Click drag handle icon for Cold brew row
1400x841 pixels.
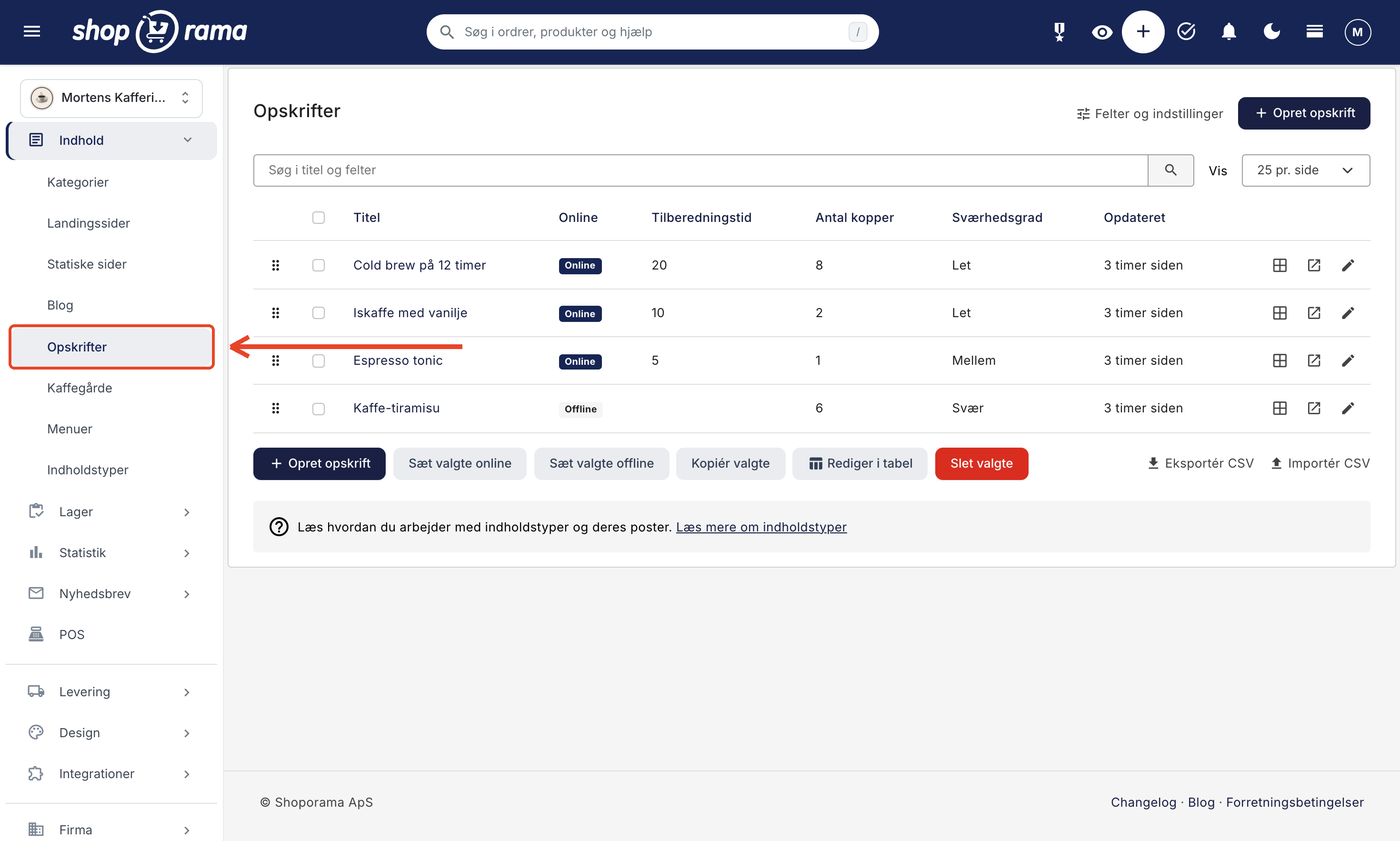click(x=276, y=265)
